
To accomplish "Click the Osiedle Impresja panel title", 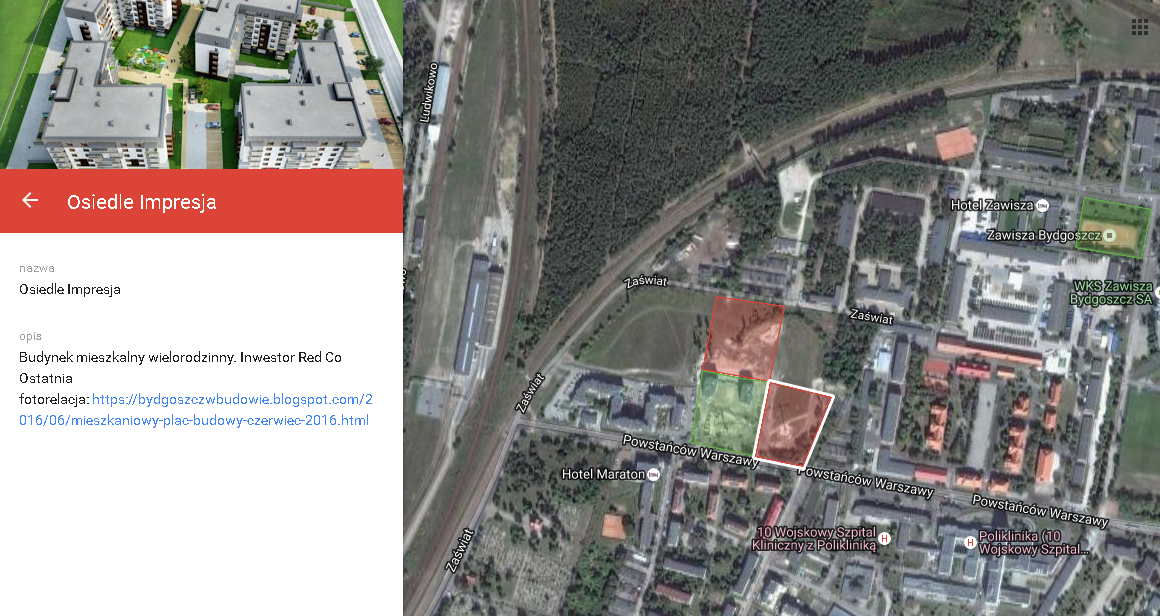I will [x=142, y=202].
